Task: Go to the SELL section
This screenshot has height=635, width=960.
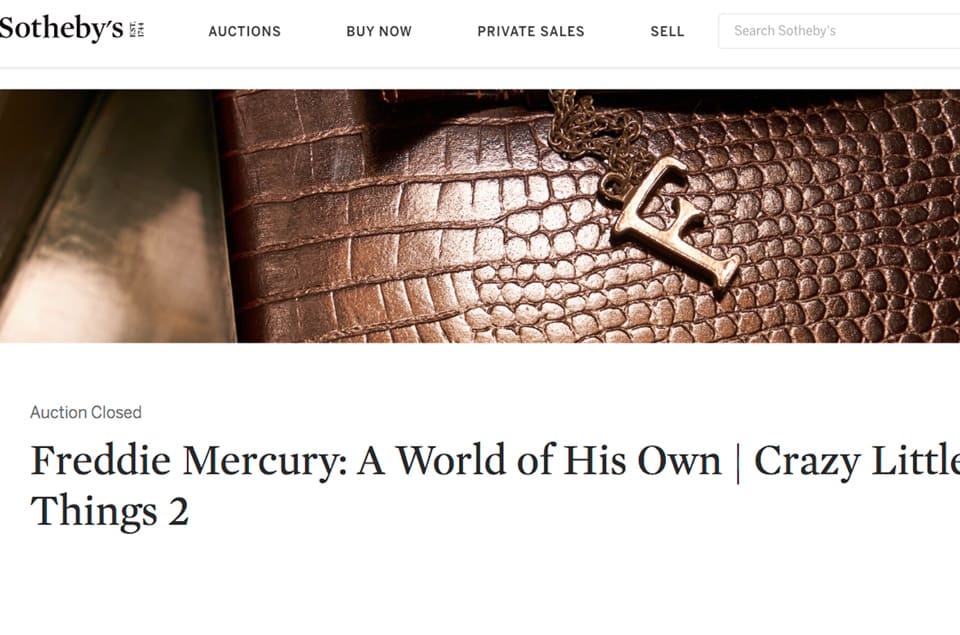Action: click(667, 31)
